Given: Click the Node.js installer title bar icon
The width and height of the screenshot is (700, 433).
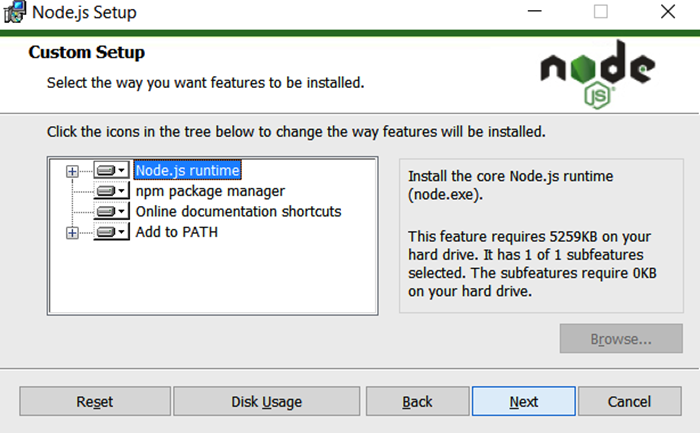Looking at the screenshot, I should pyautogui.click(x=15, y=12).
